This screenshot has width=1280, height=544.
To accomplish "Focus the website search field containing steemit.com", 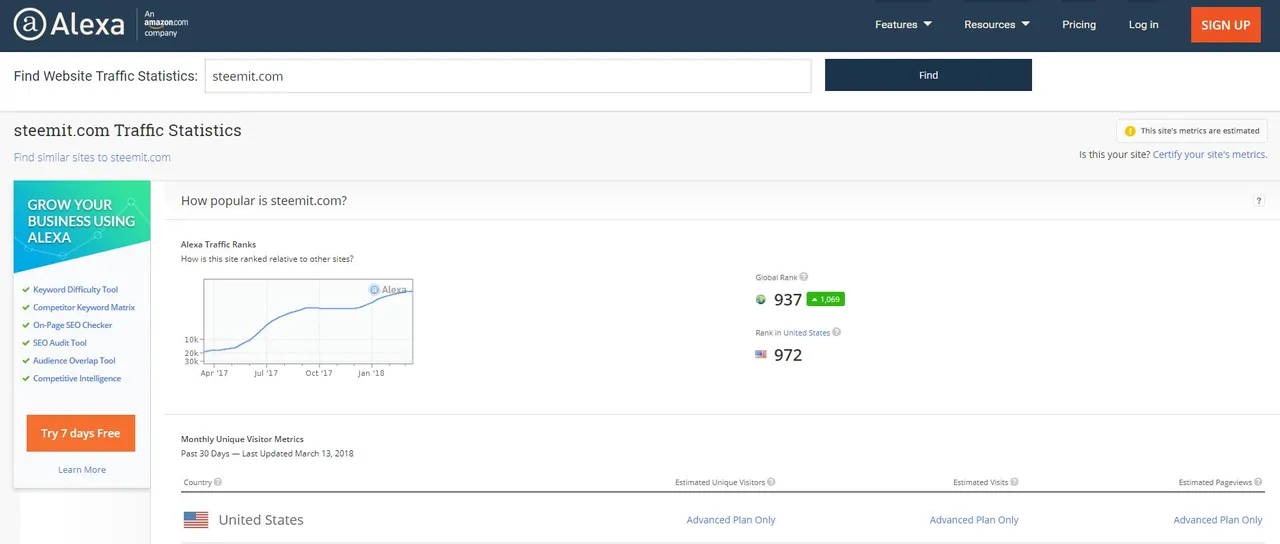I will click(x=508, y=76).
